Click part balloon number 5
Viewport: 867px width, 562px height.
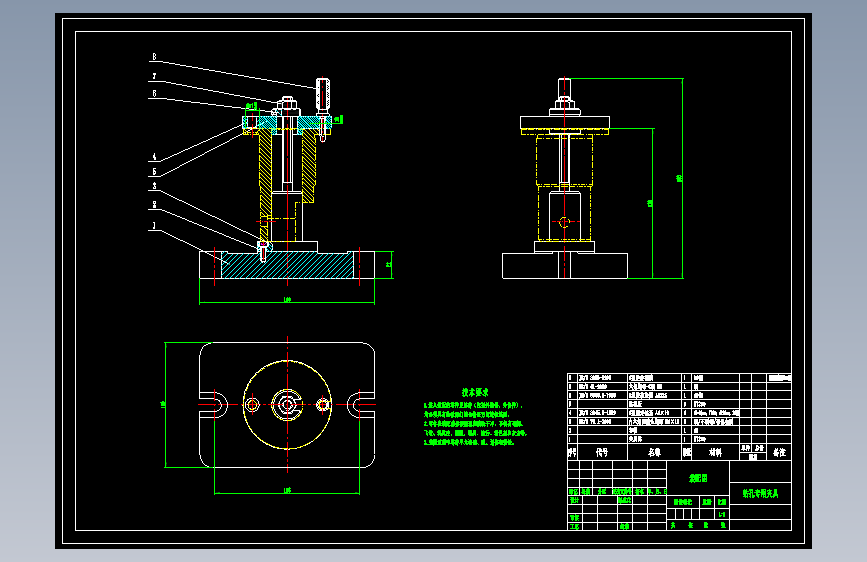click(x=154, y=171)
